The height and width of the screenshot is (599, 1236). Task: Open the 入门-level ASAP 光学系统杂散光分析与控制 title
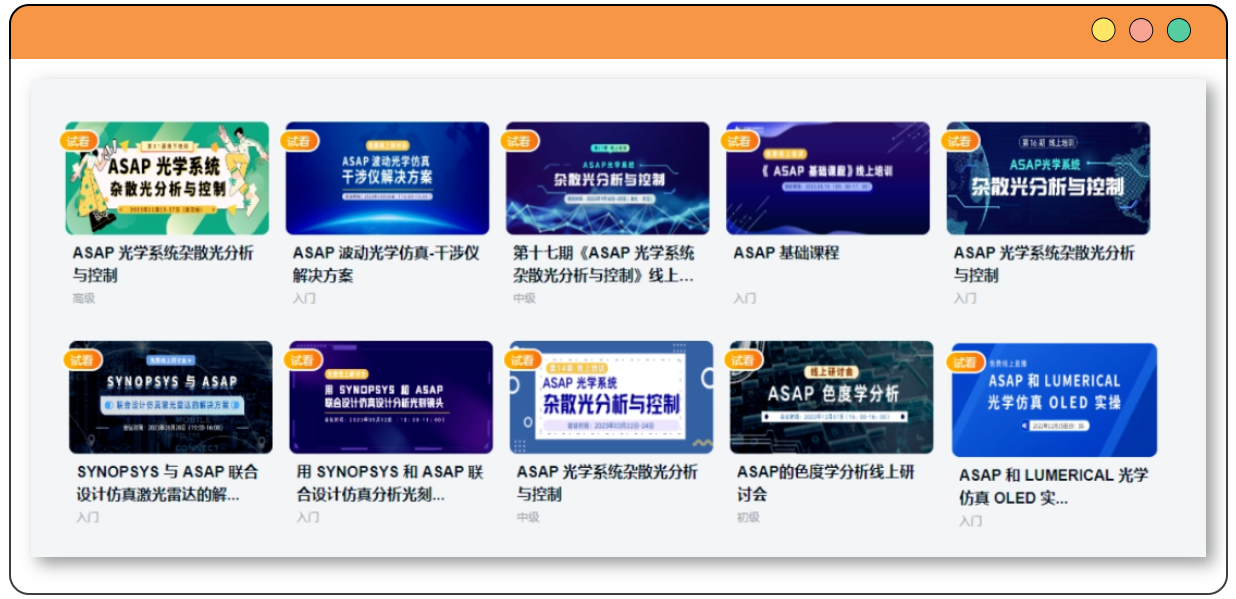pyautogui.click(x=1044, y=264)
